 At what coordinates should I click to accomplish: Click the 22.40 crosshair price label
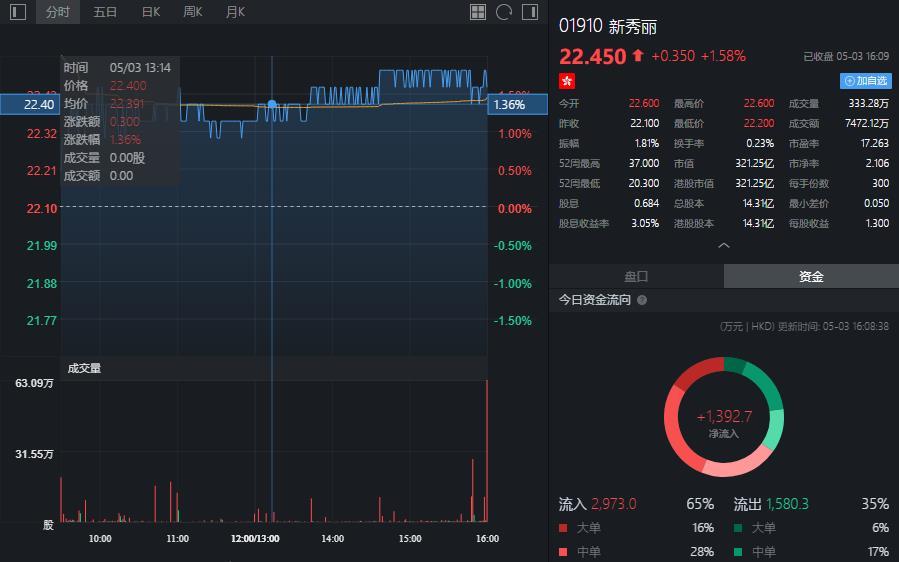coord(40,104)
